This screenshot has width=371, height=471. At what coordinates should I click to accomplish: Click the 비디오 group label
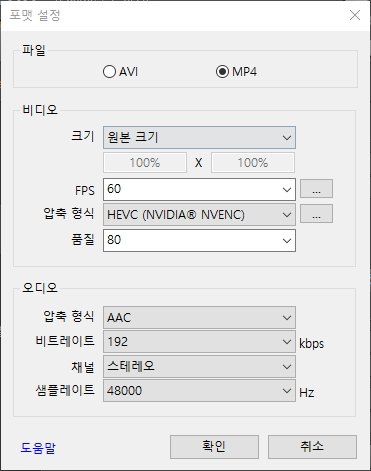coord(40,110)
